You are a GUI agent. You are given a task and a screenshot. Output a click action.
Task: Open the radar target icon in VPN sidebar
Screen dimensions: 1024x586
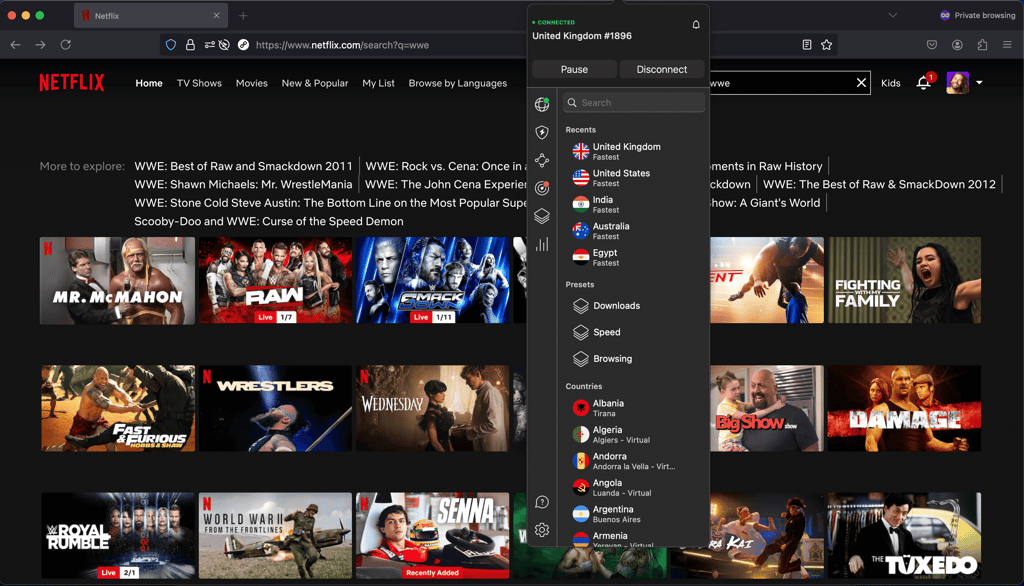tap(542, 188)
